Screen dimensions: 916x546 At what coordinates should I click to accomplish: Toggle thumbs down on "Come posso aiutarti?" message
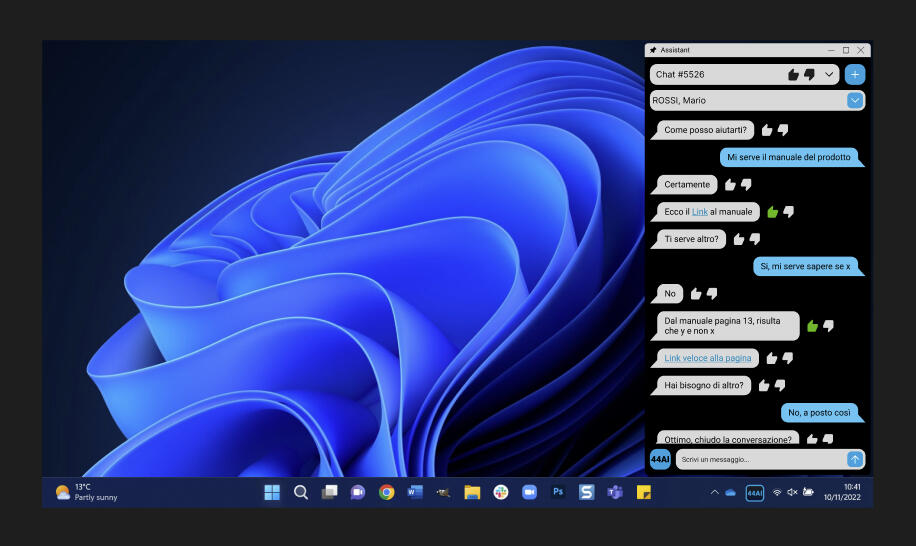click(783, 130)
